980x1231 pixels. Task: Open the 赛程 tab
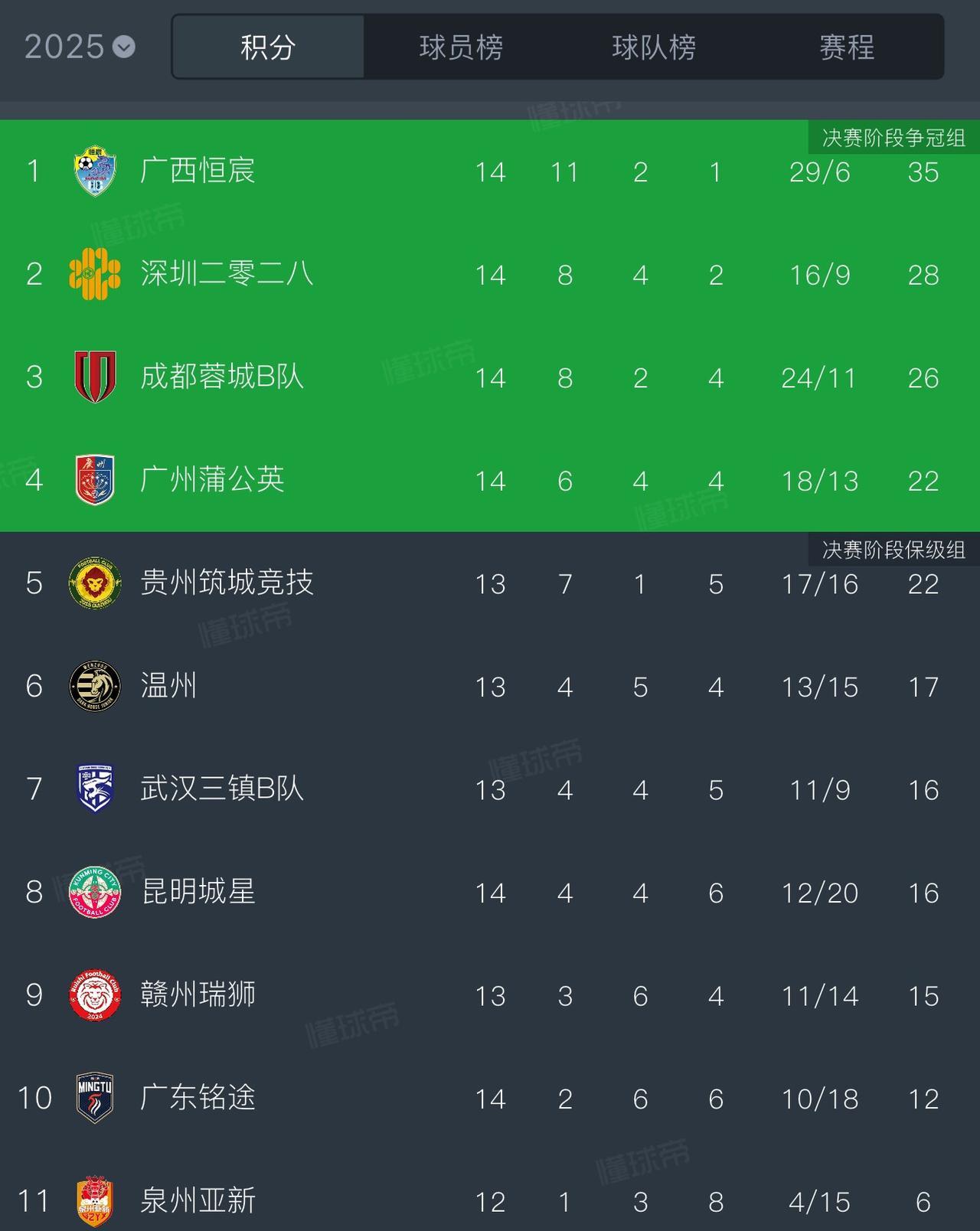pos(847,47)
